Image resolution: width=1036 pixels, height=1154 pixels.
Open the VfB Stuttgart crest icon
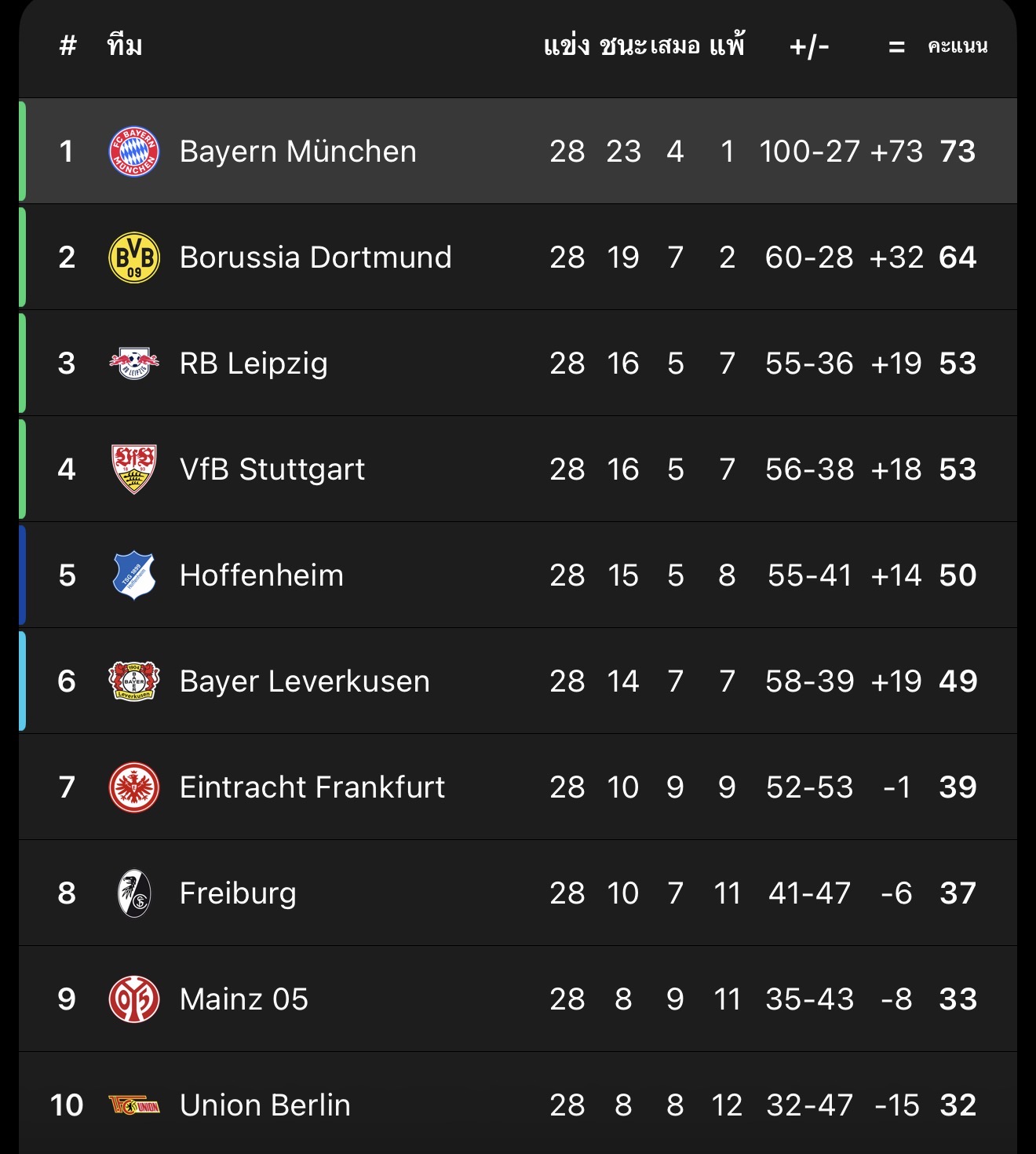133,469
